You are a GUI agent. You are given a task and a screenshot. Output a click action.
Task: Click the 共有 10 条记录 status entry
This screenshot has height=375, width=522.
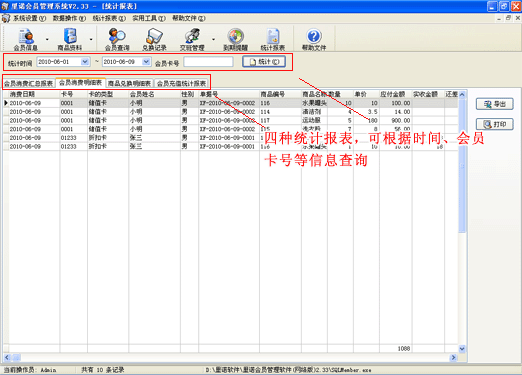(103, 370)
